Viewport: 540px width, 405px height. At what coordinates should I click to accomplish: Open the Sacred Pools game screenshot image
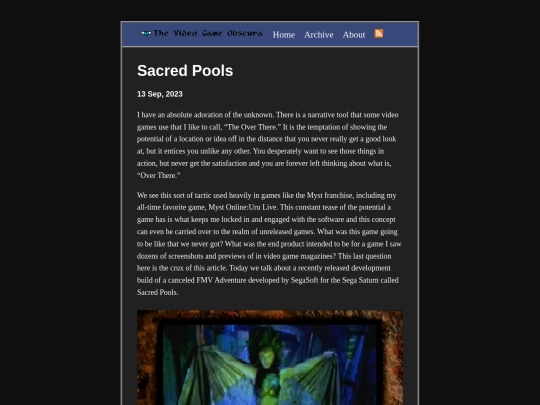coord(270,357)
